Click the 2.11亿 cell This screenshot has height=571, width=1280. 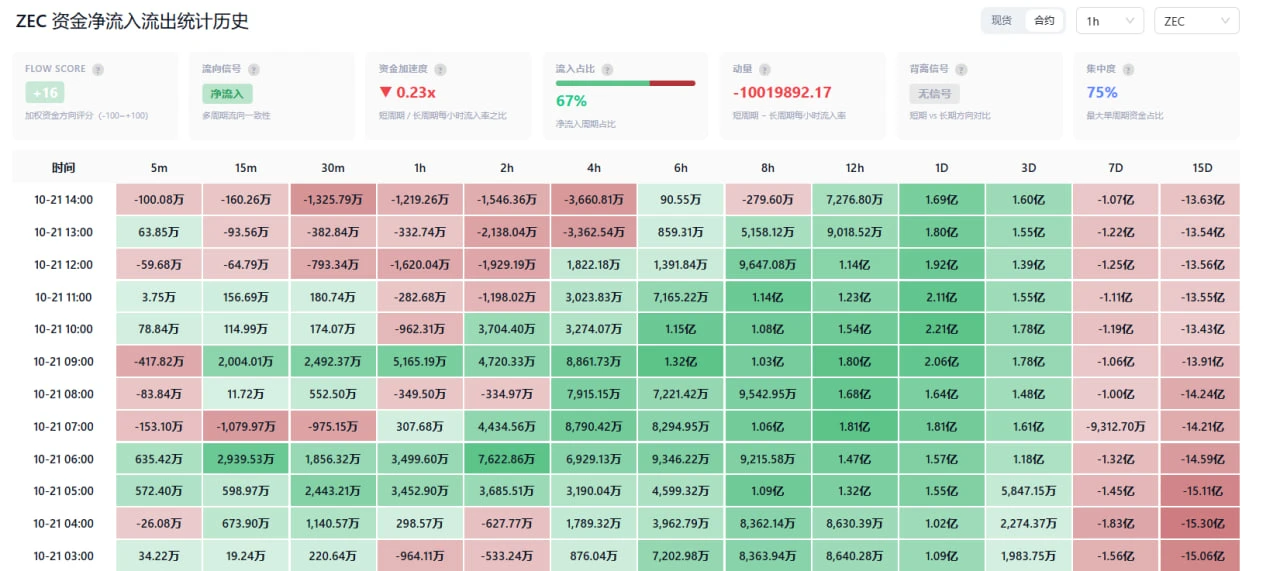point(942,297)
